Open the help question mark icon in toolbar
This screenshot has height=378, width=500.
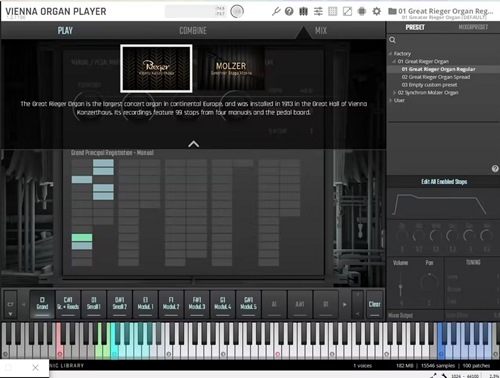(x=289, y=12)
